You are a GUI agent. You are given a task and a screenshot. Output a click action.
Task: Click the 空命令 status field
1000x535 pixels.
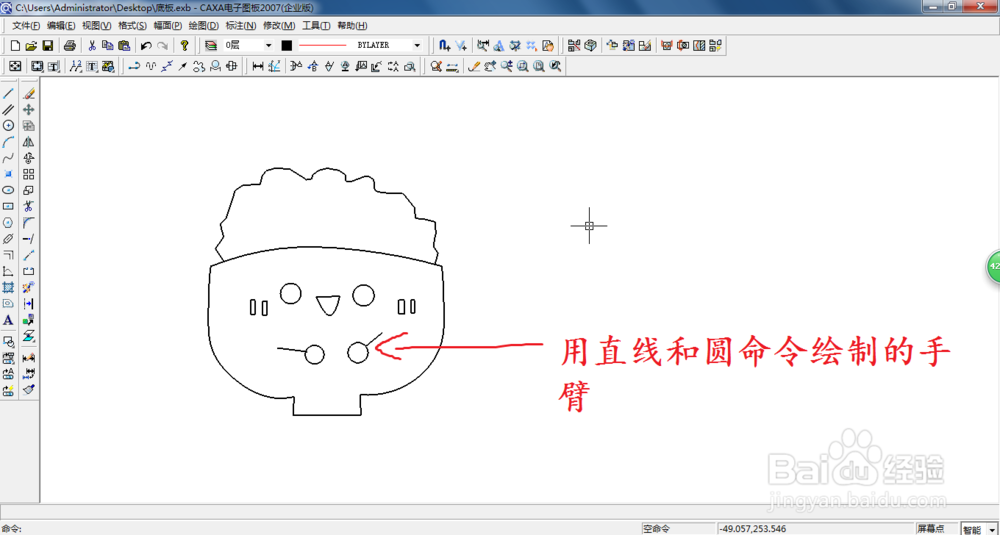(678, 529)
